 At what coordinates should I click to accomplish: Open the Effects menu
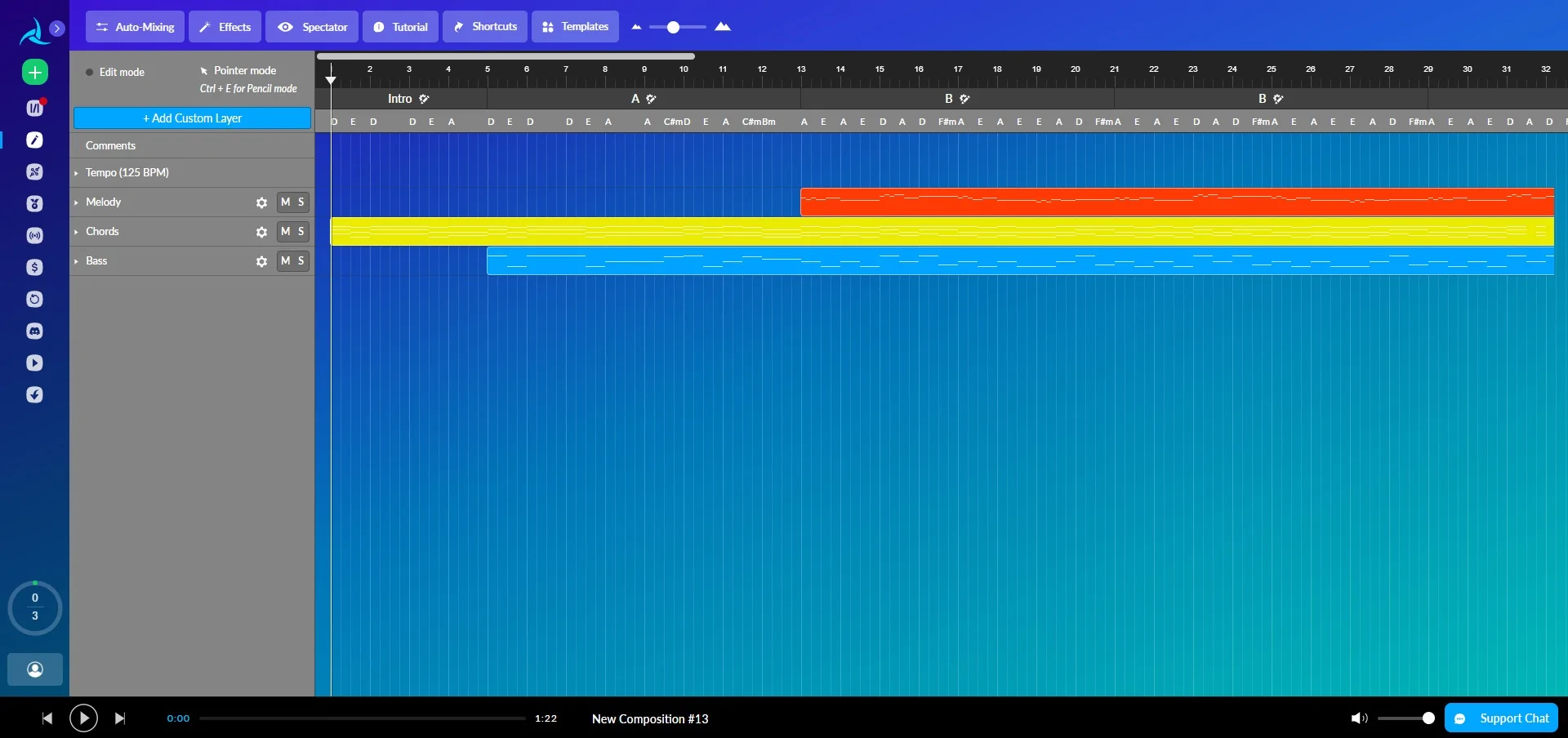(225, 27)
